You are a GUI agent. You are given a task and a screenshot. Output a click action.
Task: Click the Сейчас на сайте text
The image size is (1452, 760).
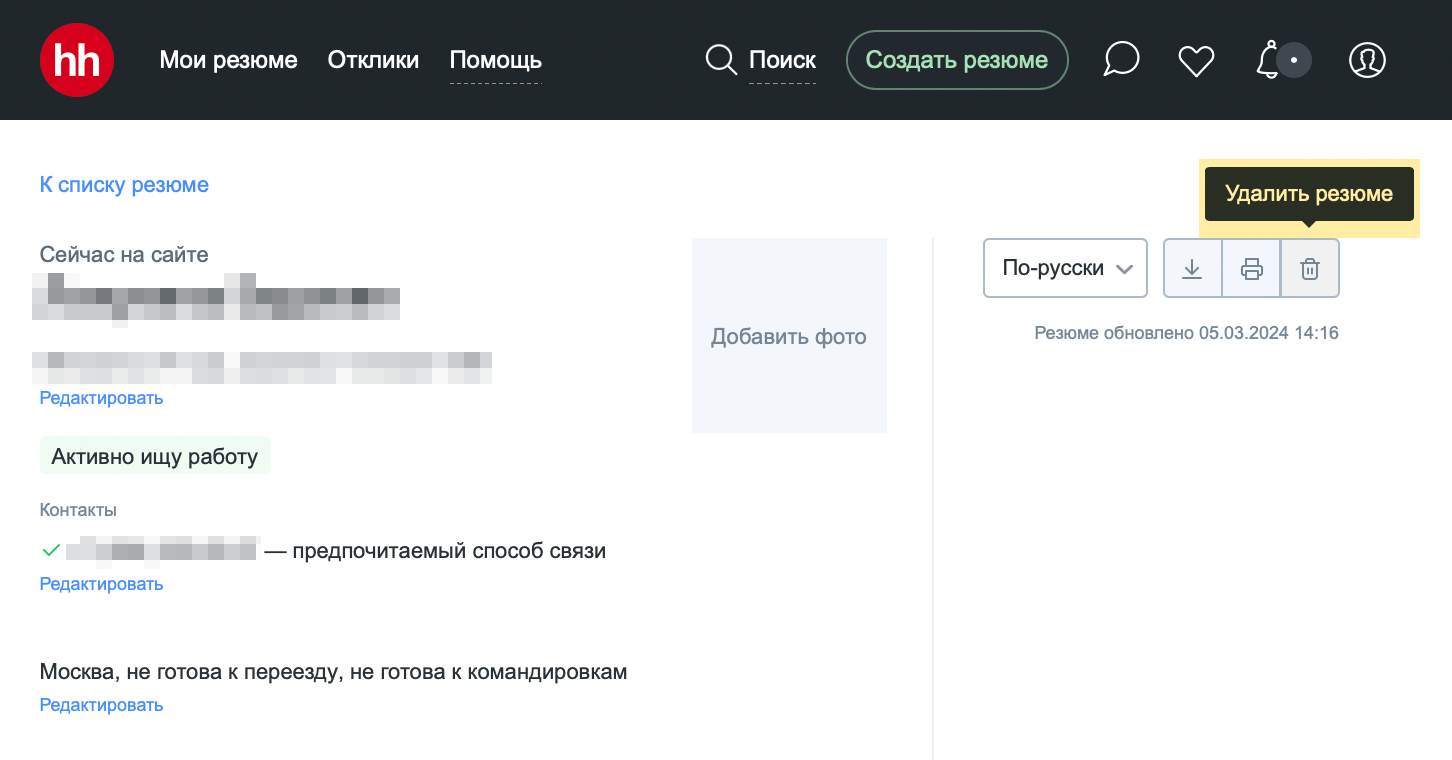[x=124, y=255]
